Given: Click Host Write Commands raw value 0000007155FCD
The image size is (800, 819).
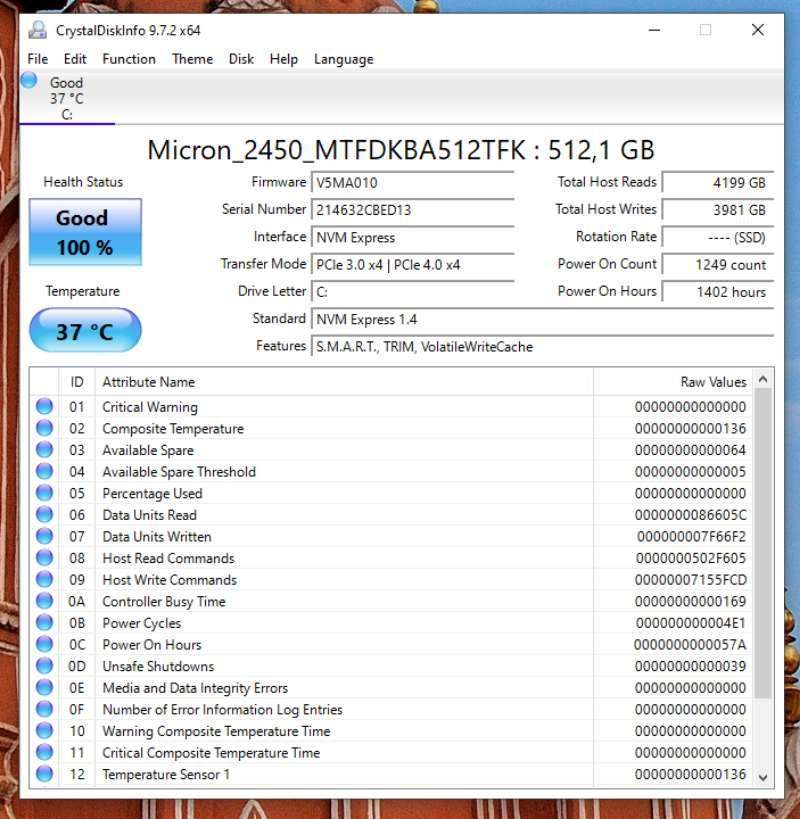Looking at the screenshot, I should pos(690,580).
